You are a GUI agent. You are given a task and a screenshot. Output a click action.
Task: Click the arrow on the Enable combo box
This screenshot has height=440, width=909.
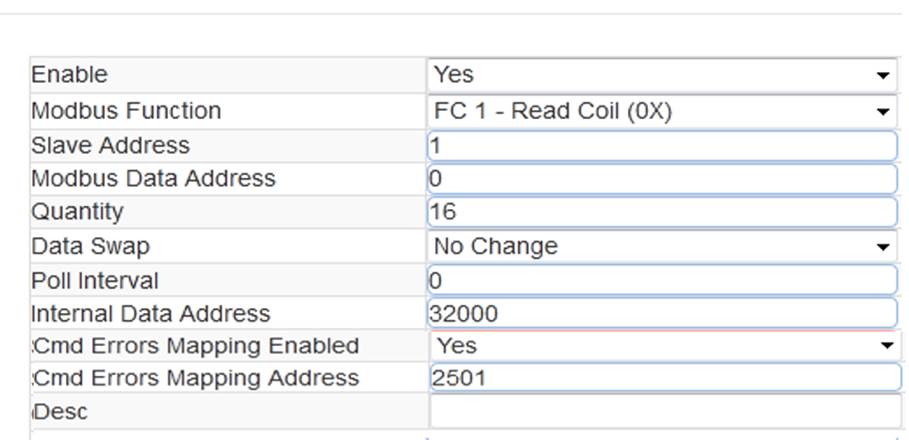coord(883,75)
